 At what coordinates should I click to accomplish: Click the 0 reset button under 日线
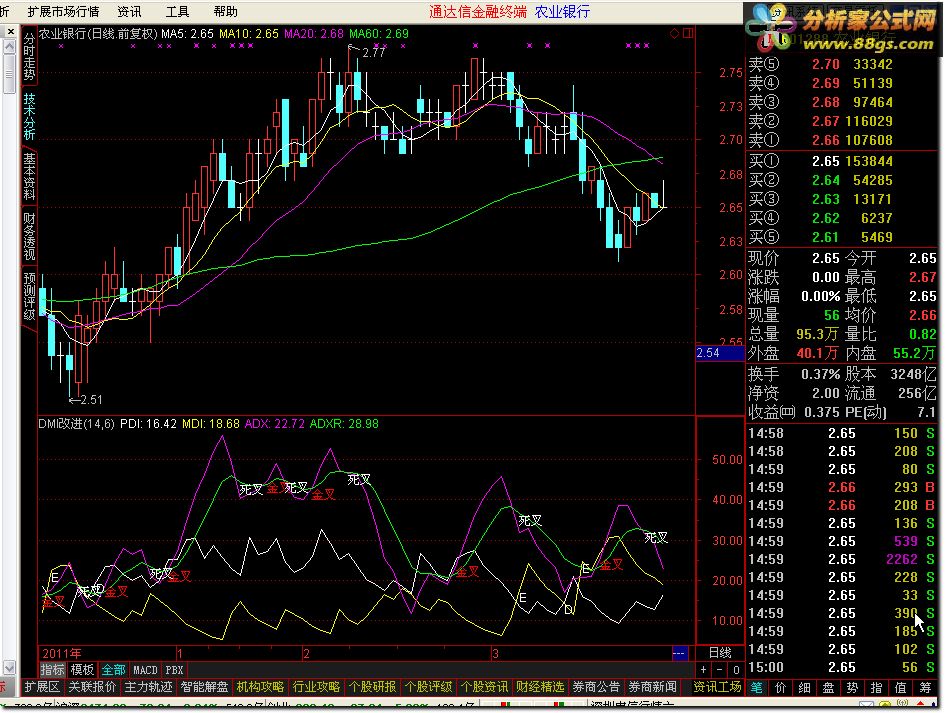pyautogui.click(x=736, y=670)
